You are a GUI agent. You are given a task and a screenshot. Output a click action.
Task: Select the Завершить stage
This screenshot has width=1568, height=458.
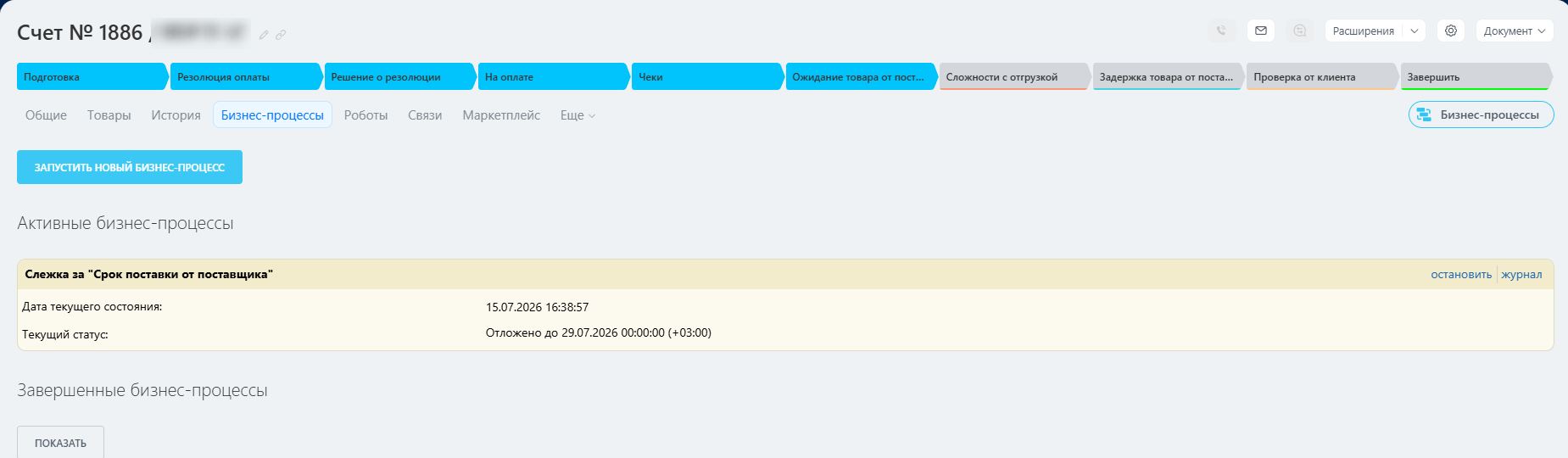pyautogui.click(x=1476, y=76)
